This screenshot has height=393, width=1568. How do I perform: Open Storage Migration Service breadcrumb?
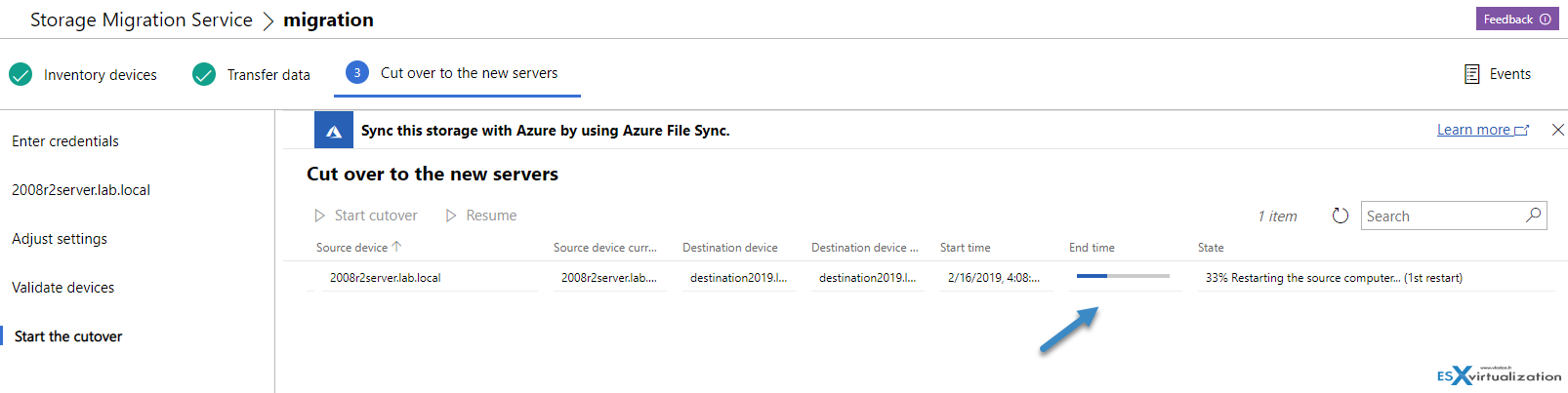coord(142,20)
